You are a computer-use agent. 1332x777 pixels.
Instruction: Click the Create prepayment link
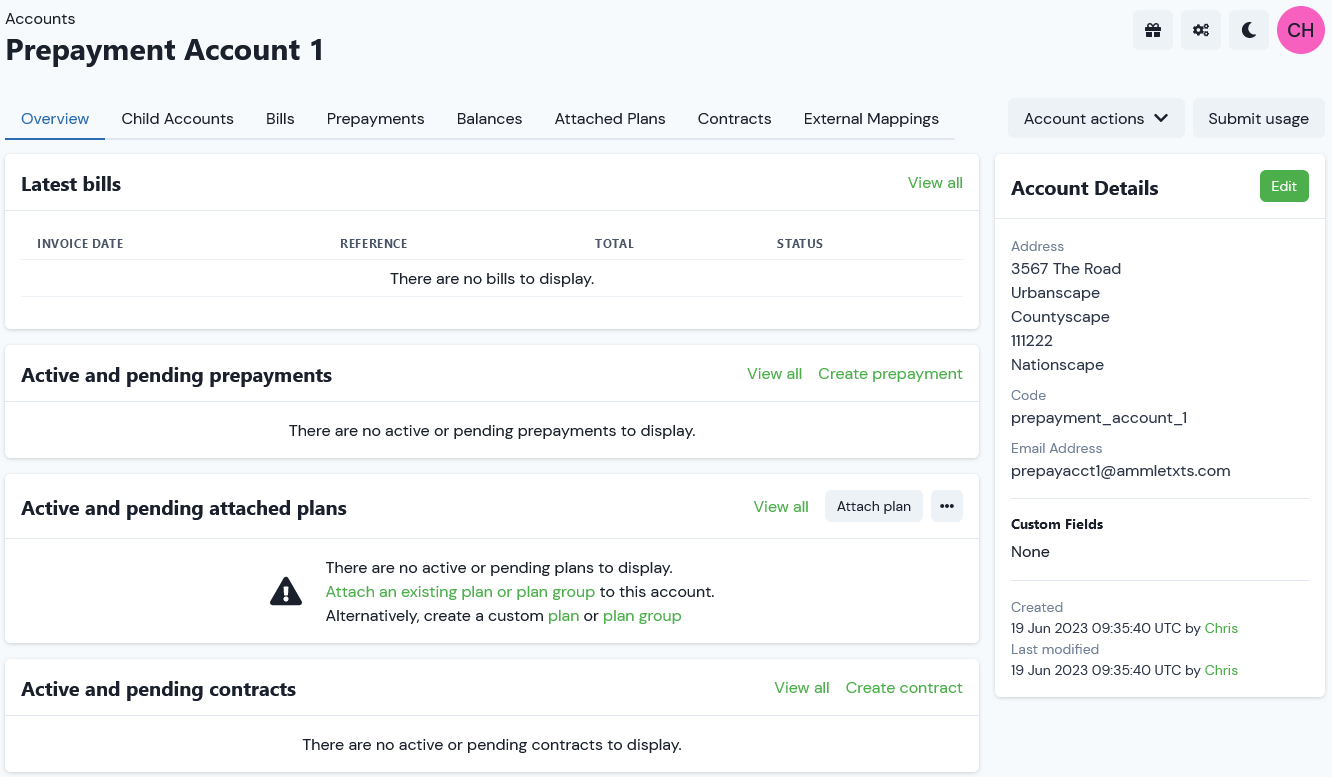890,373
